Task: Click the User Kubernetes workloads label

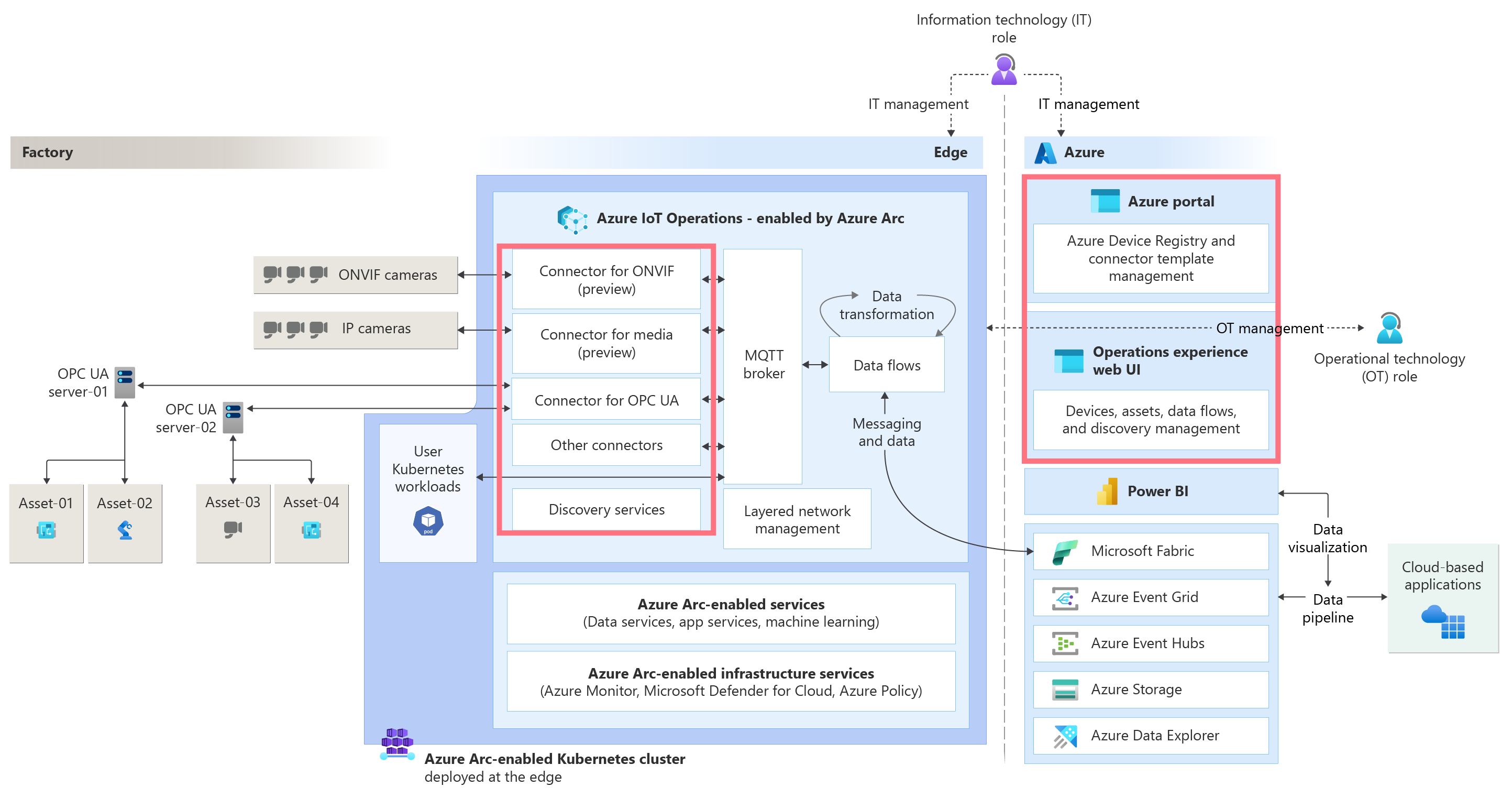Action: click(428, 469)
